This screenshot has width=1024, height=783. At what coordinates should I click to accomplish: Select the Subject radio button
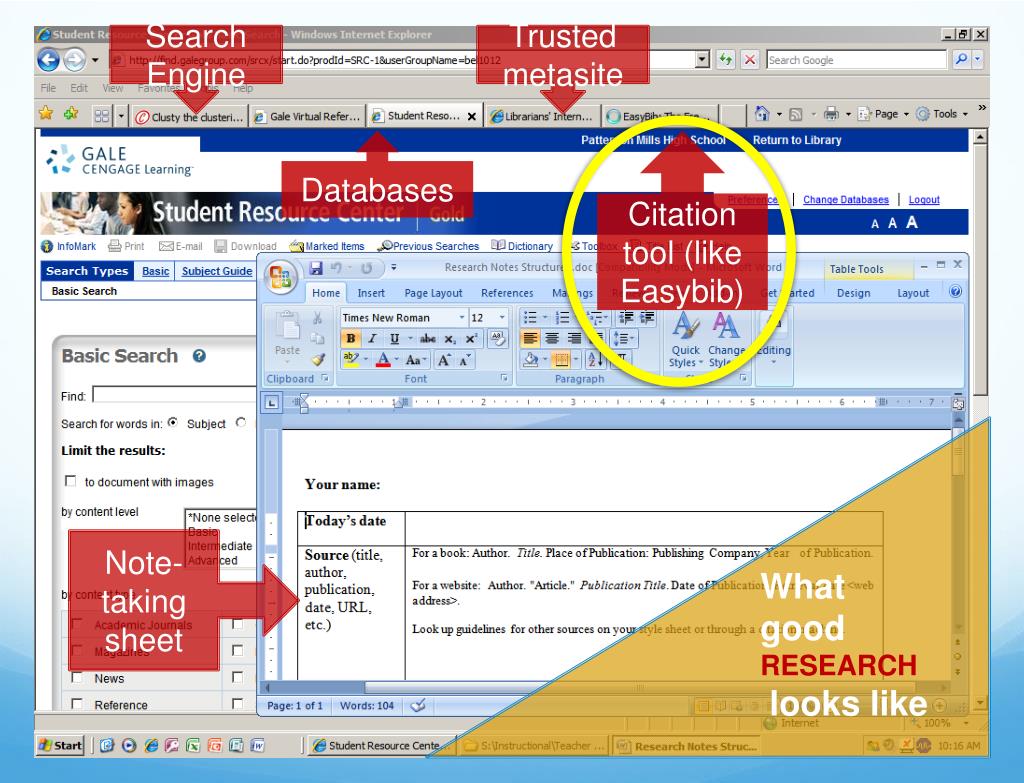tap(172, 423)
